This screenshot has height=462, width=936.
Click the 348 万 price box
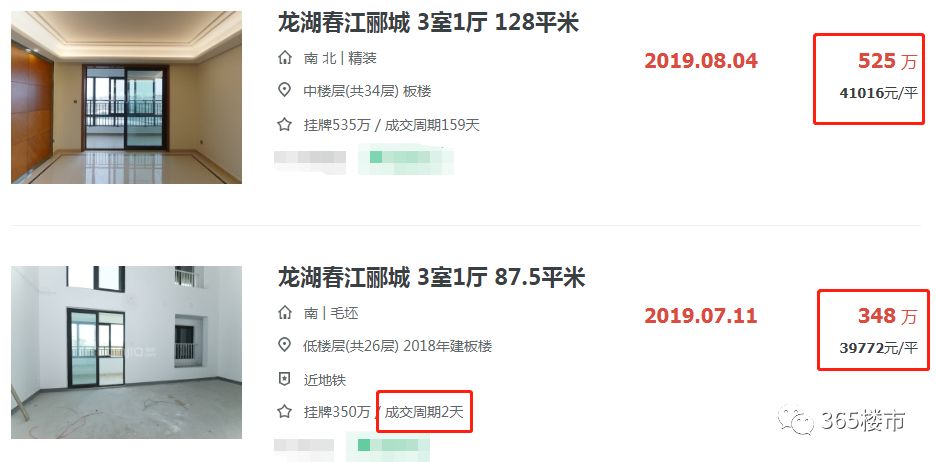click(x=873, y=329)
